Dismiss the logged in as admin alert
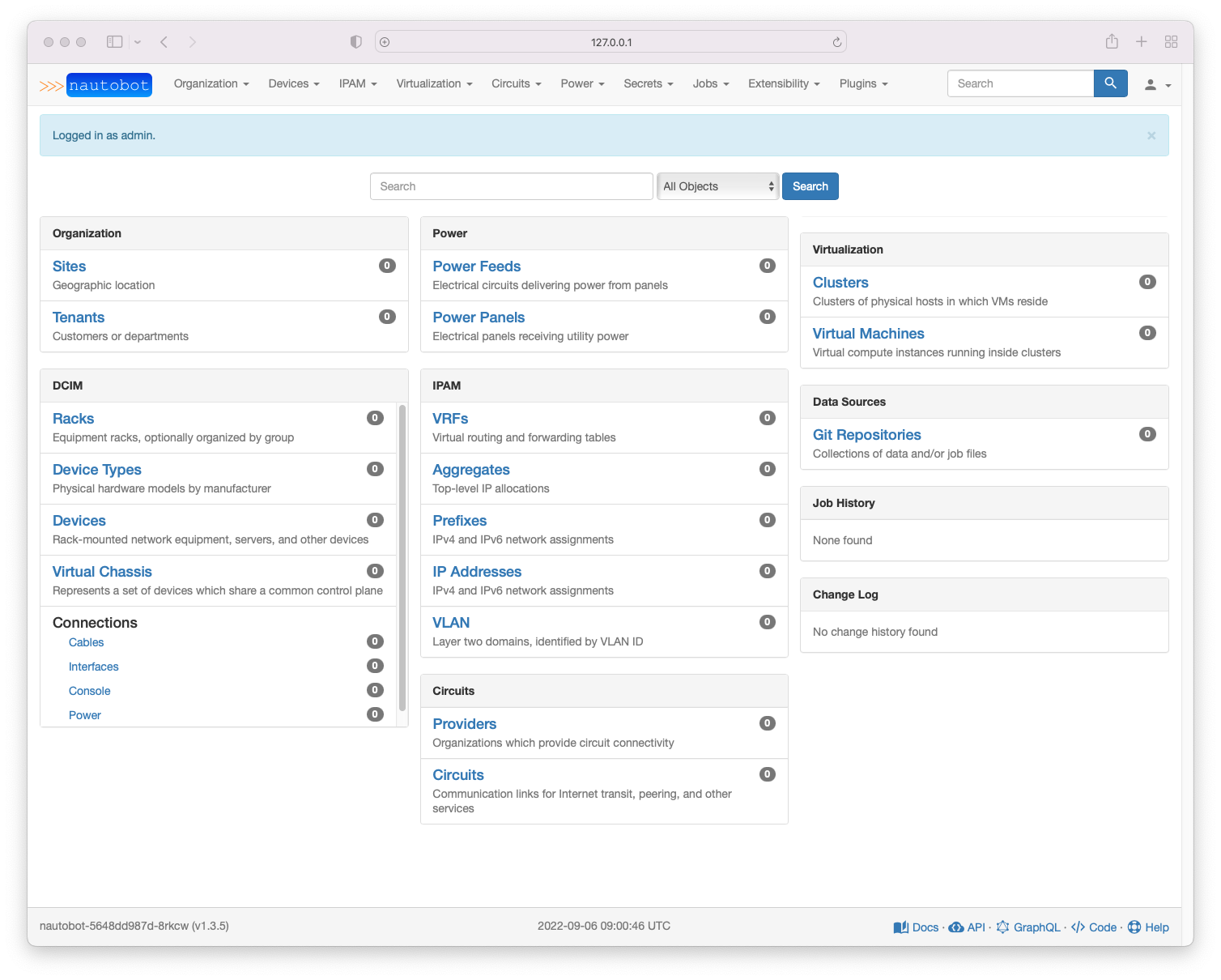Image resolution: width=1221 pixels, height=980 pixels. [x=1151, y=135]
